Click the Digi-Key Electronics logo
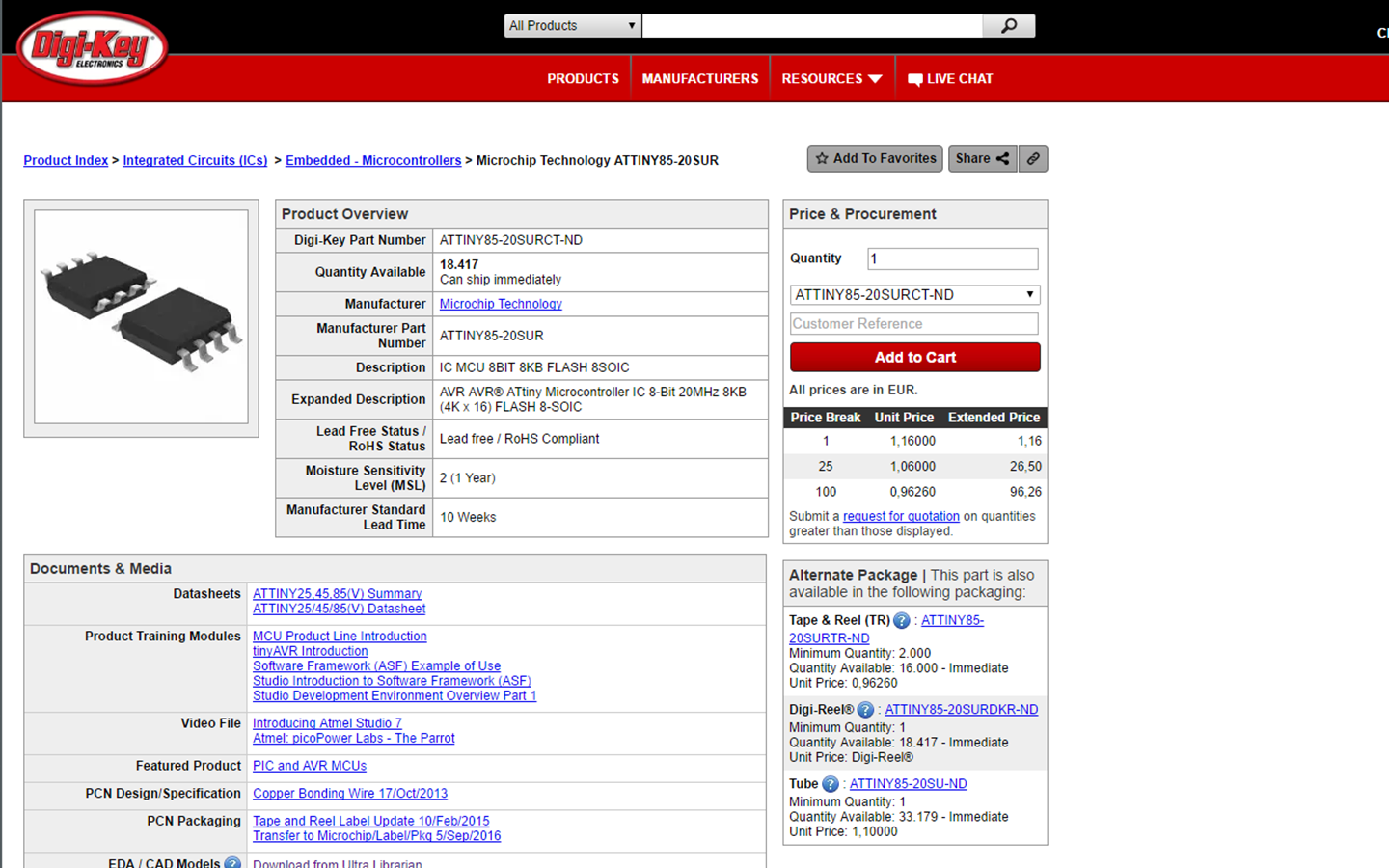1389x868 pixels. (93, 48)
